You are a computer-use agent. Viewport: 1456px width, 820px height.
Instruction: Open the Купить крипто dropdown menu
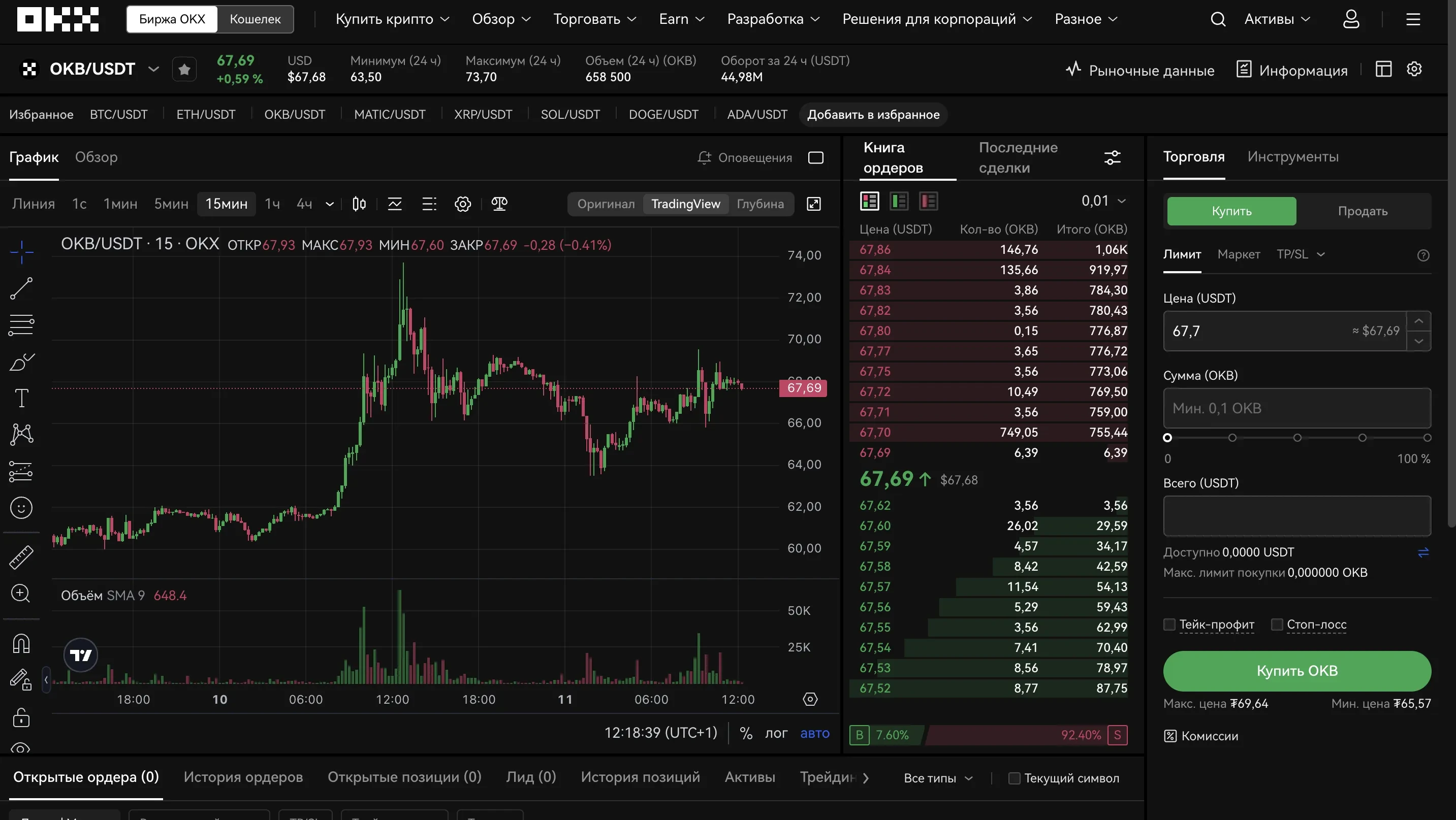pyautogui.click(x=392, y=19)
